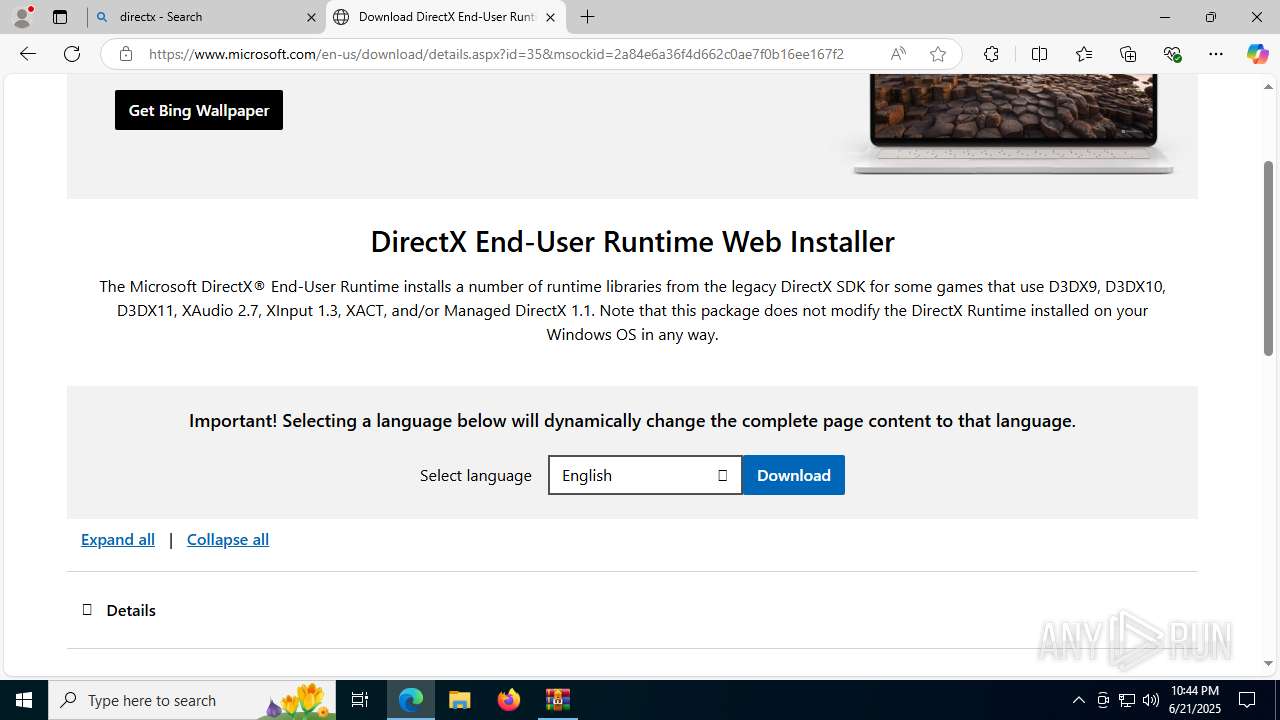This screenshot has height=720, width=1280.
Task: View site information lock icon
Action: coord(126,54)
